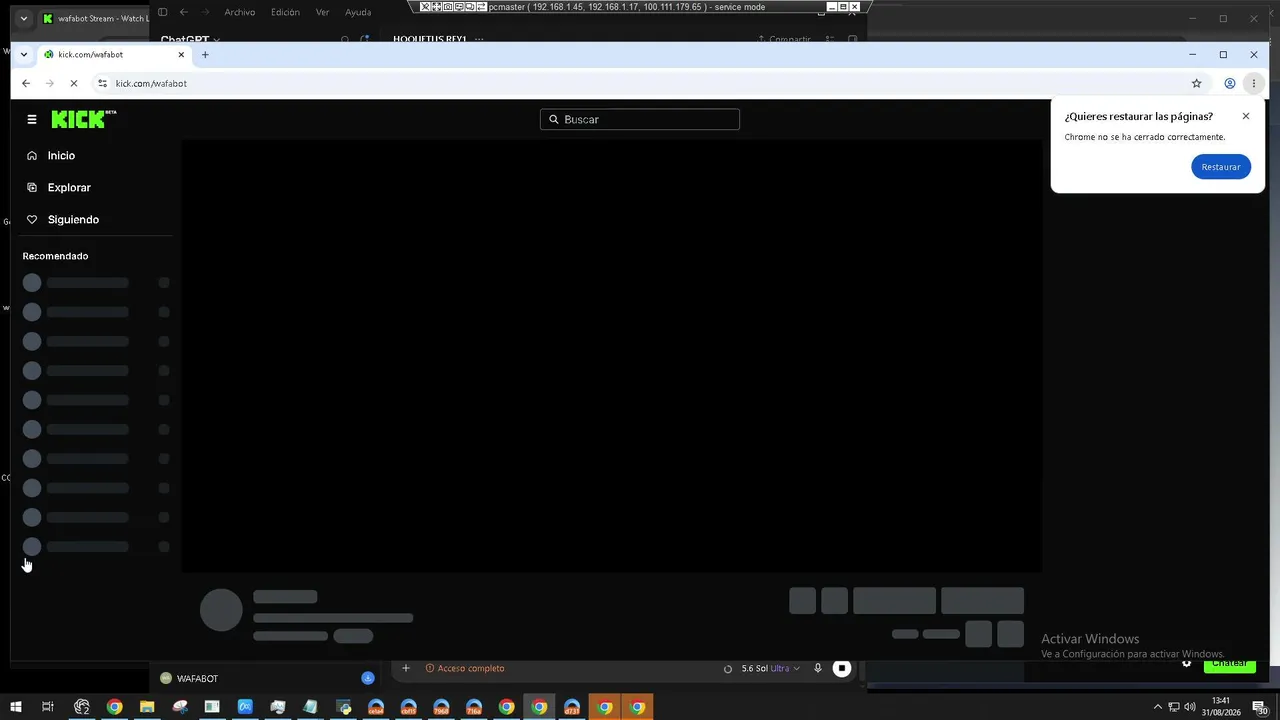Open File Explorer from taskbar
Screen dimensions: 1280x720
(147, 707)
